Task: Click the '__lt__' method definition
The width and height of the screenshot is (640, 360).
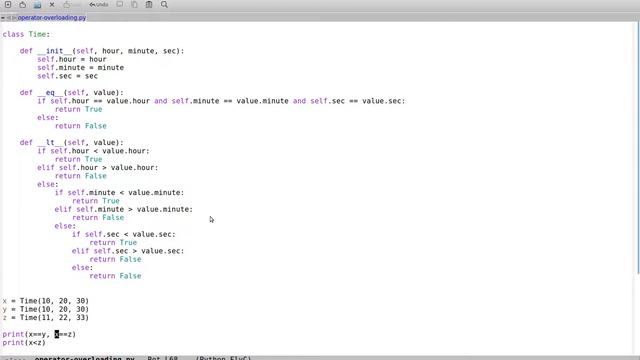Action: [x=71, y=142]
